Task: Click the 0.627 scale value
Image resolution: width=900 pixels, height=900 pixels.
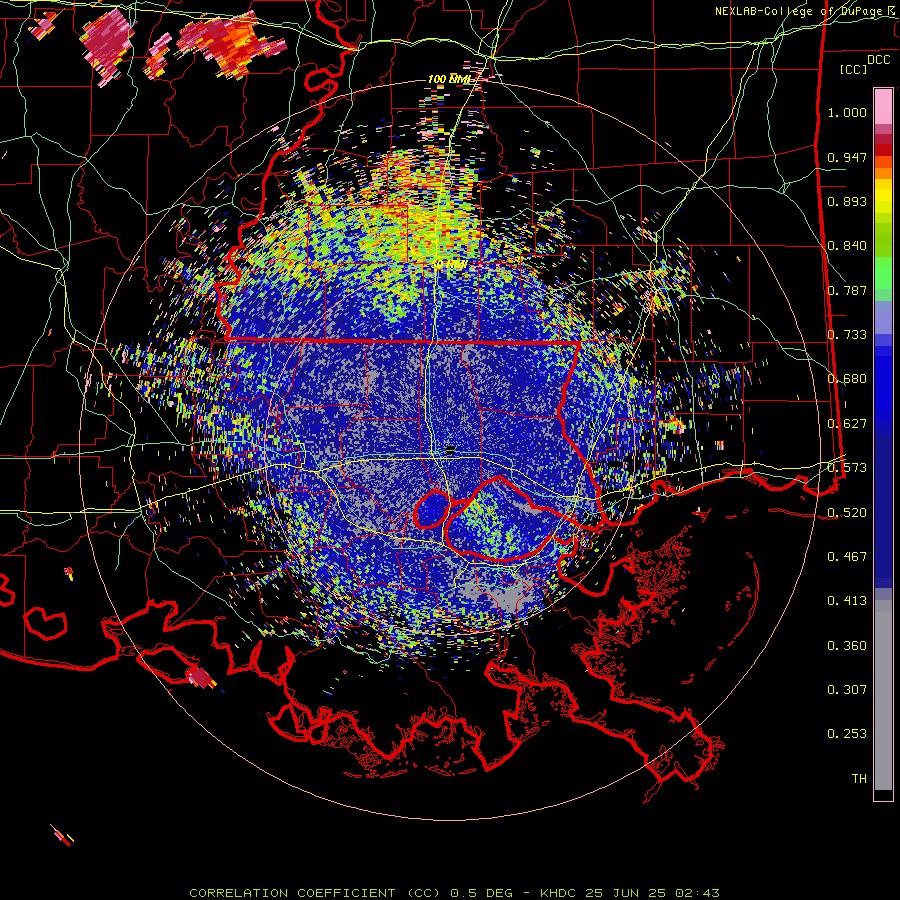Action: pos(847,424)
